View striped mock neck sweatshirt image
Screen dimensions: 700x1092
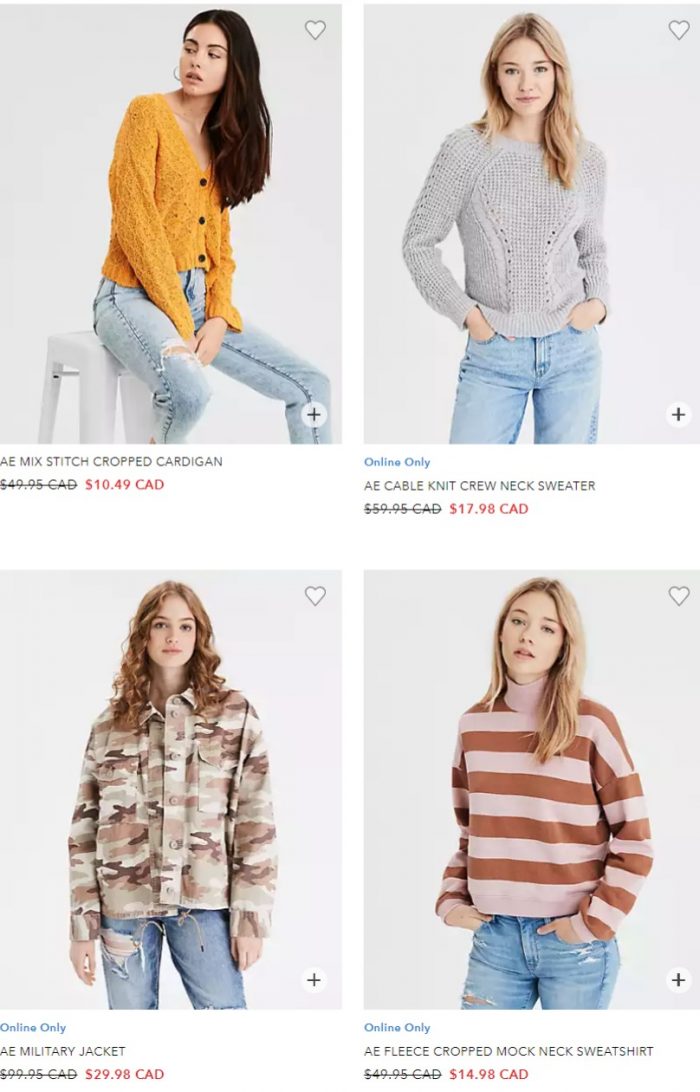[531, 790]
